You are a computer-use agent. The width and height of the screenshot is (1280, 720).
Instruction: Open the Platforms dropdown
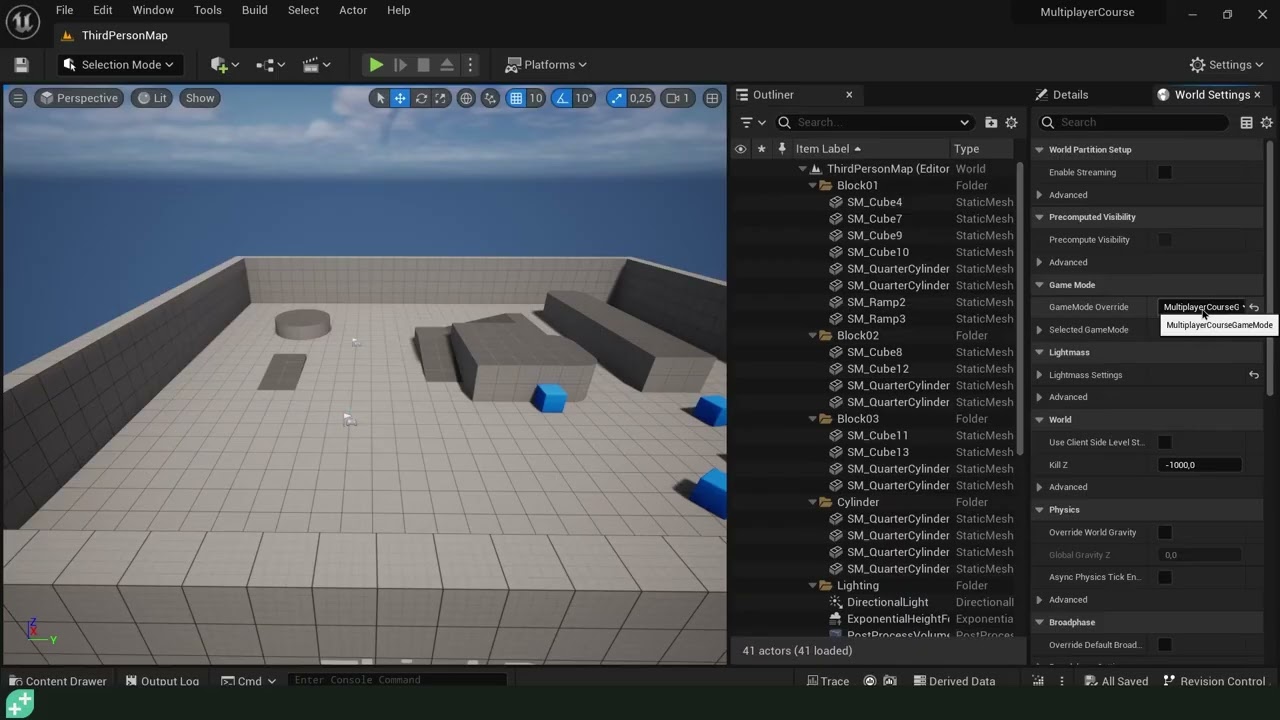[546, 65]
